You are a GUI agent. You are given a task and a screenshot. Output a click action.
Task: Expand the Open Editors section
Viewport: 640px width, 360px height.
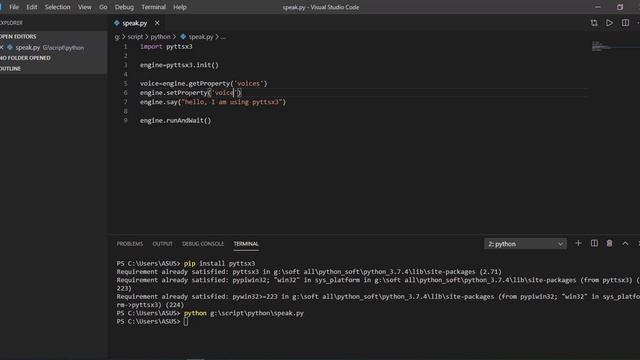tap(53, 36)
